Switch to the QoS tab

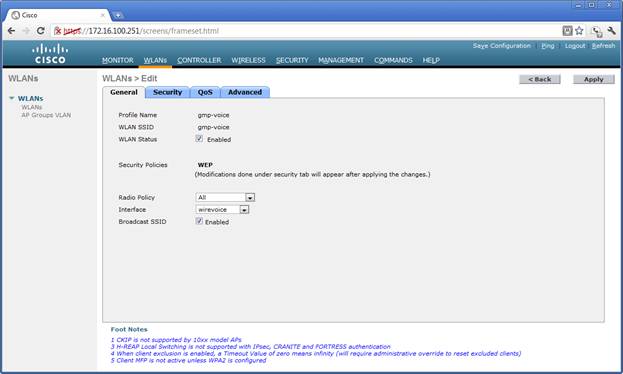point(205,92)
